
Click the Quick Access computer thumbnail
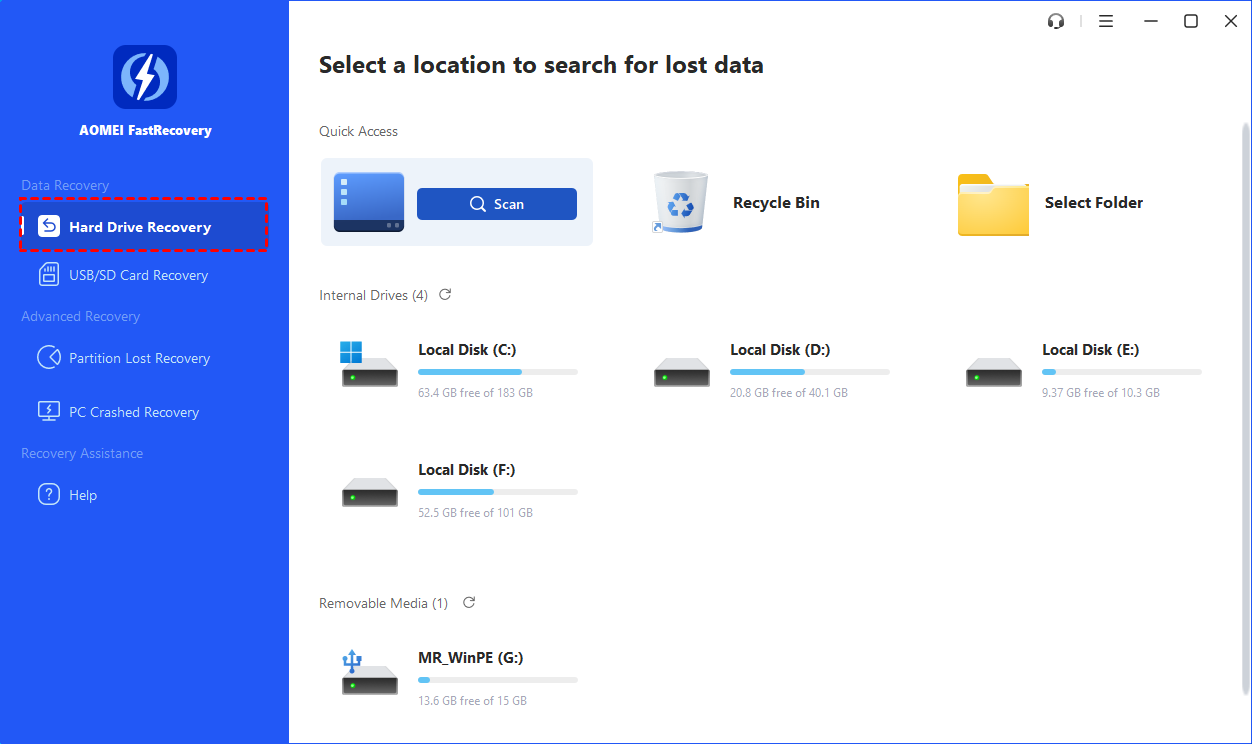[x=368, y=203]
